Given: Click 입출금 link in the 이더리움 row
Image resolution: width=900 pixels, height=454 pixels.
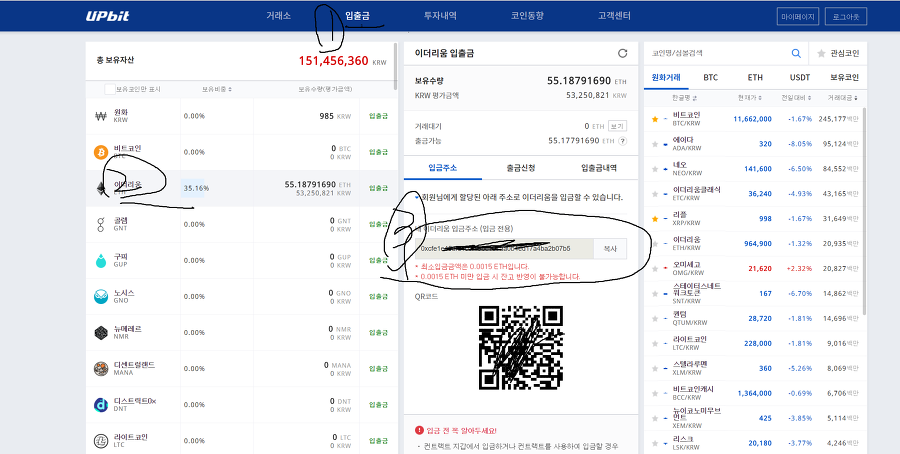Looking at the screenshot, I should click(378, 188).
